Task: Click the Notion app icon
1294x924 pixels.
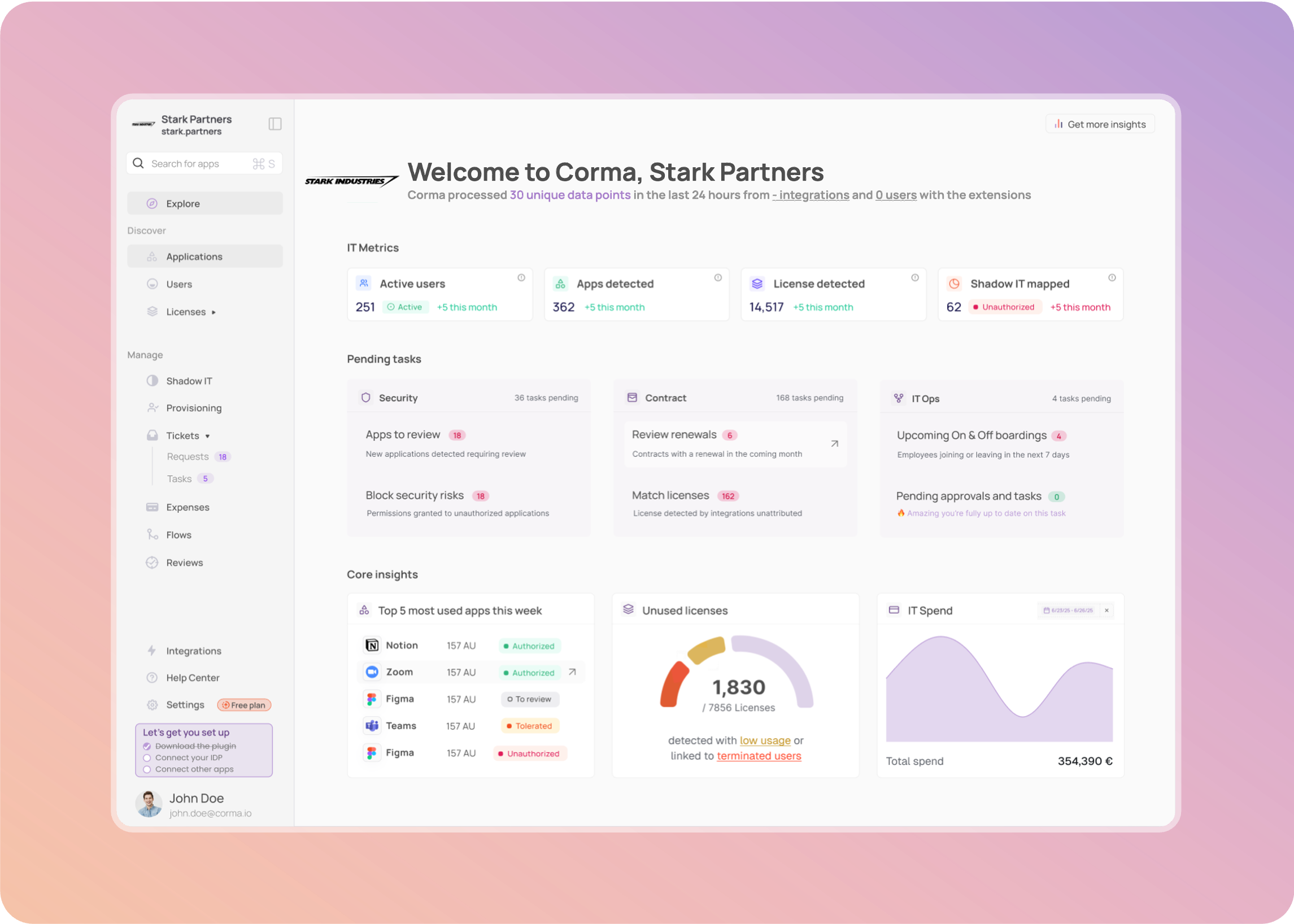Action: click(372, 645)
